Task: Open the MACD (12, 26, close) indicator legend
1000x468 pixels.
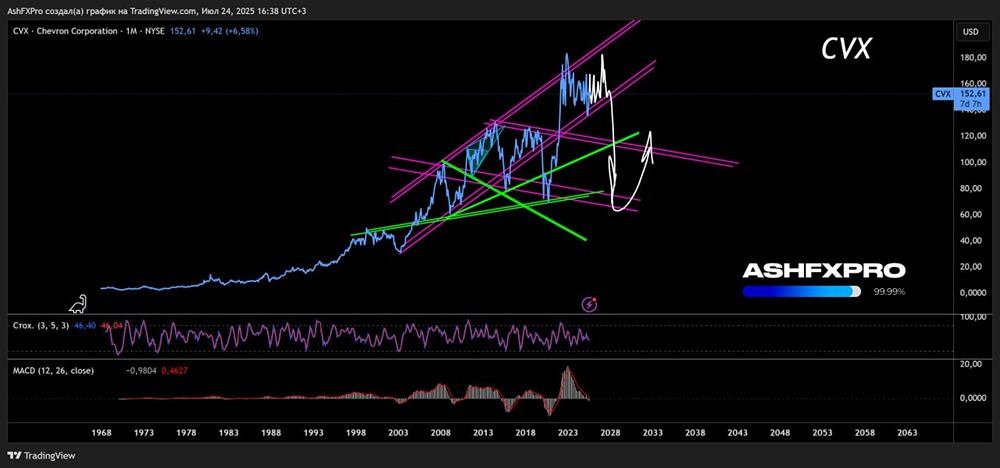Action: click(53, 370)
